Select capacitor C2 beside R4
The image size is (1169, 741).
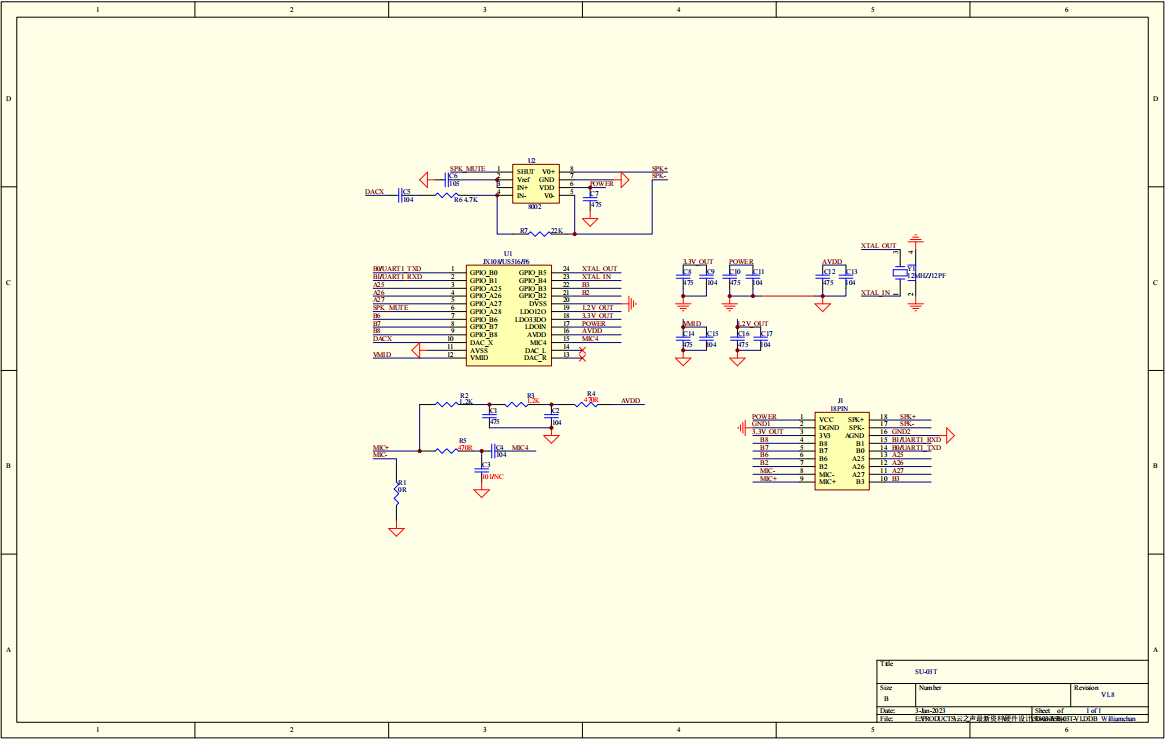(x=552, y=416)
